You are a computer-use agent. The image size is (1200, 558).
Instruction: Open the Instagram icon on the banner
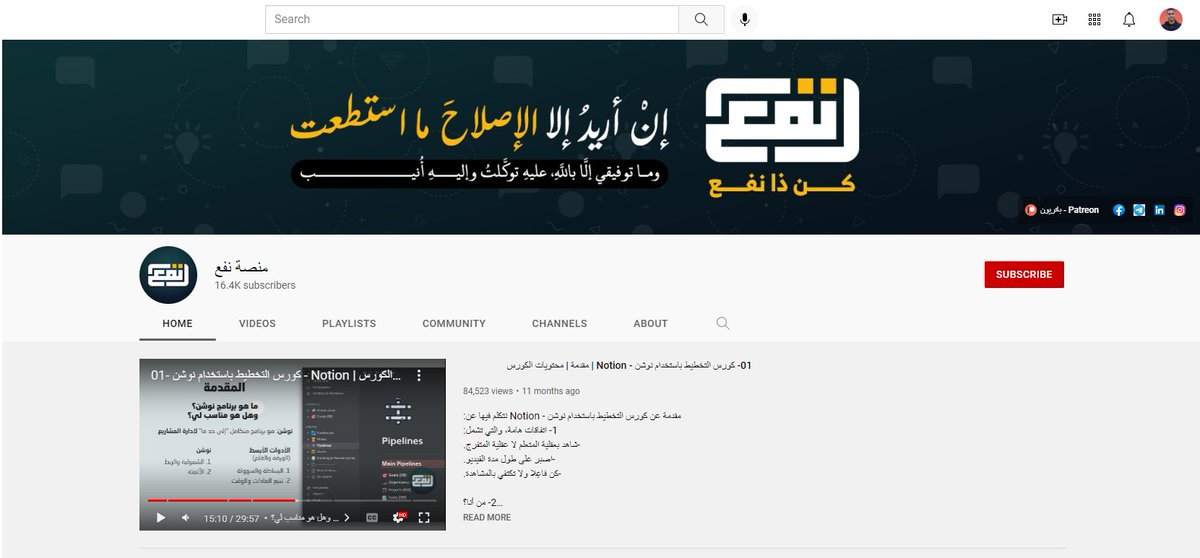click(1180, 210)
